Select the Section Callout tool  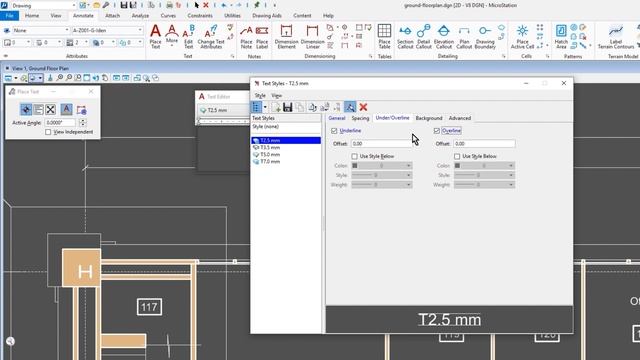click(x=405, y=37)
